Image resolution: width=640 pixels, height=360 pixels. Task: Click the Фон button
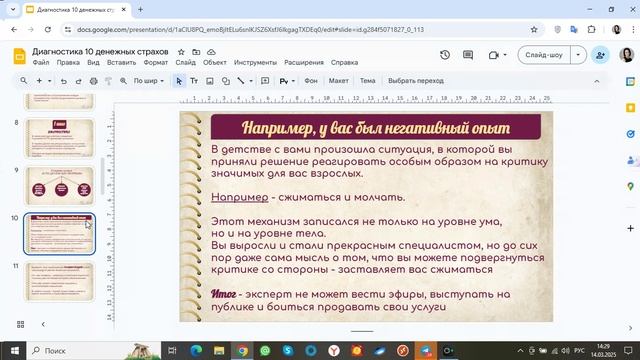point(311,81)
